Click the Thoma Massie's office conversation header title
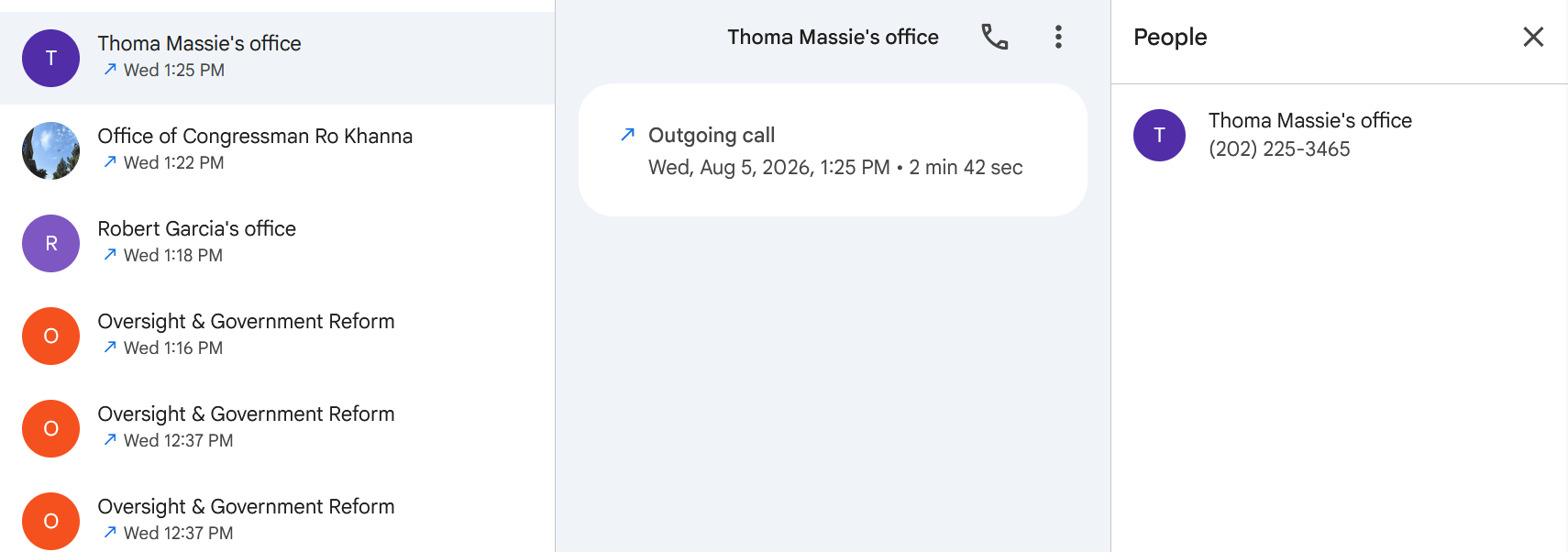1568x552 pixels. point(833,37)
